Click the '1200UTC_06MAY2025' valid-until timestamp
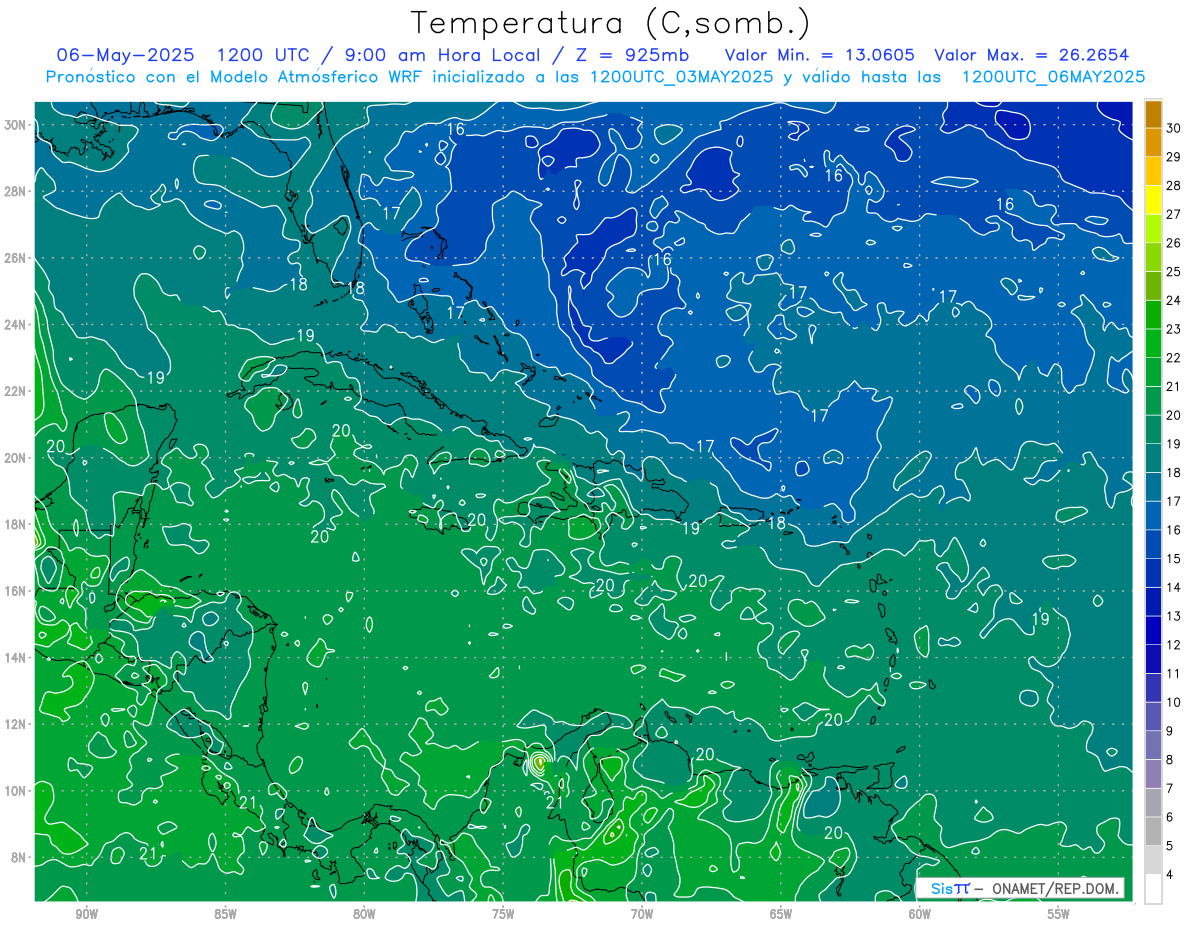This screenshot has height=927, width=1200. tap(1053, 76)
